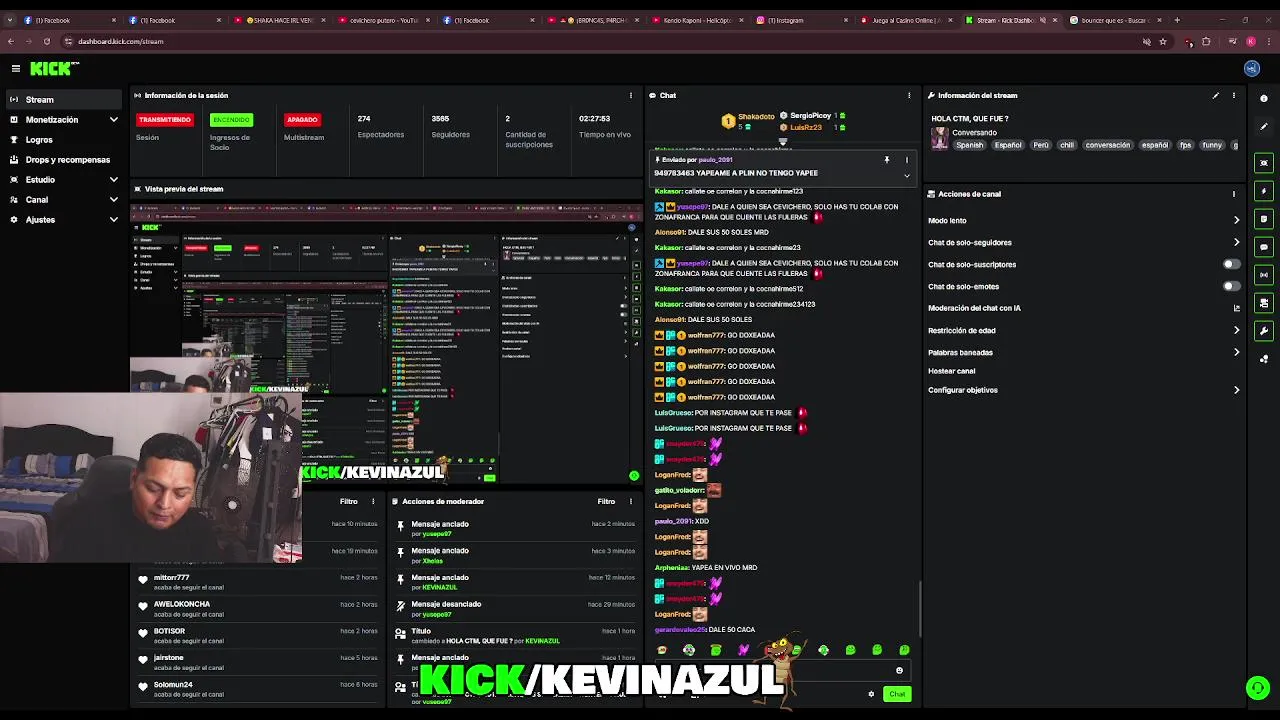Toggle the broadcast signal widget icon in right rail
This screenshot has width=1280, height=720.
pos(1264,275)
